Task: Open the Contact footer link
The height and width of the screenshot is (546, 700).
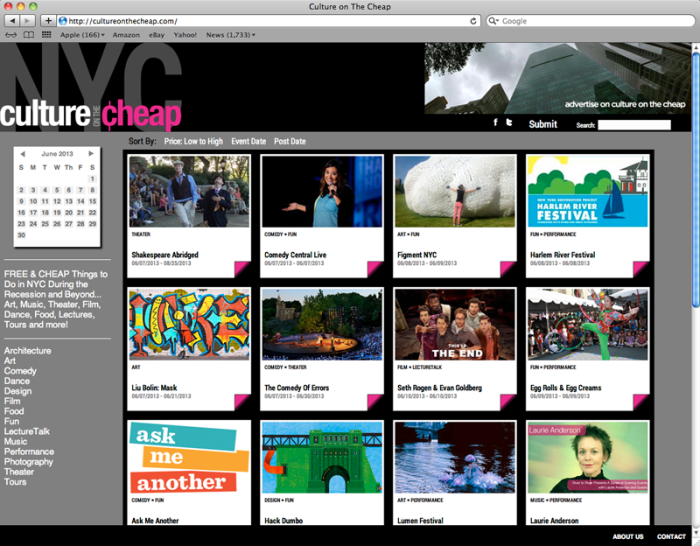Action: [x=671, y=536]
